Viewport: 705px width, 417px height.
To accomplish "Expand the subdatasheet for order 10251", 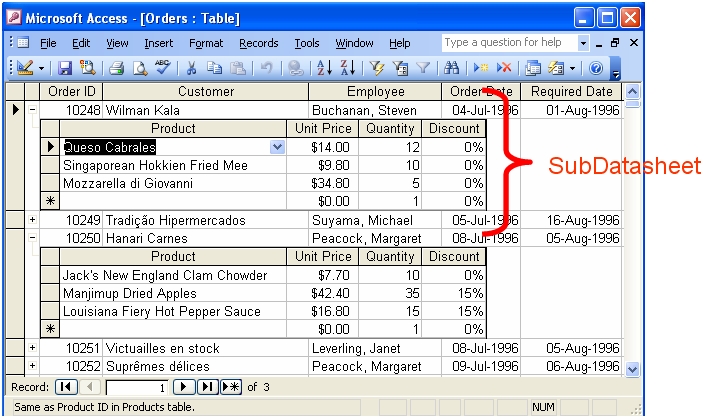I will click(32, 348).
